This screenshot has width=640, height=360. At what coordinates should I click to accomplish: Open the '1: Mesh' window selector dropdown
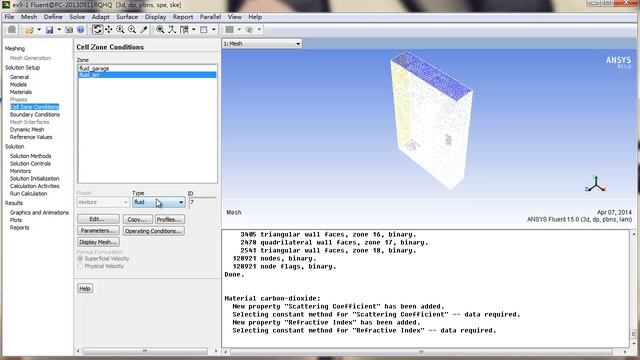pyautogui.click(x=262, y=43)
